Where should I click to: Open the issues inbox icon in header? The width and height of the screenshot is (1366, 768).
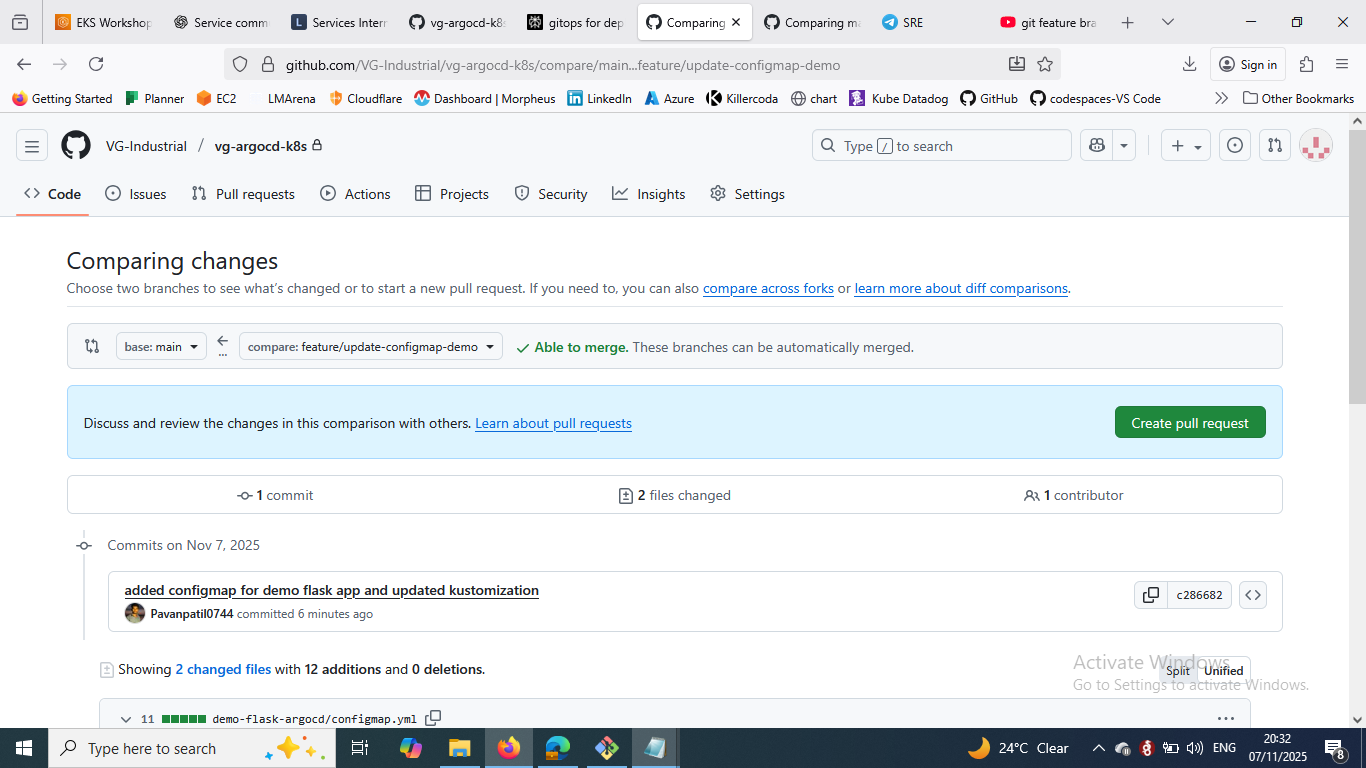(x=1235, y=146)
